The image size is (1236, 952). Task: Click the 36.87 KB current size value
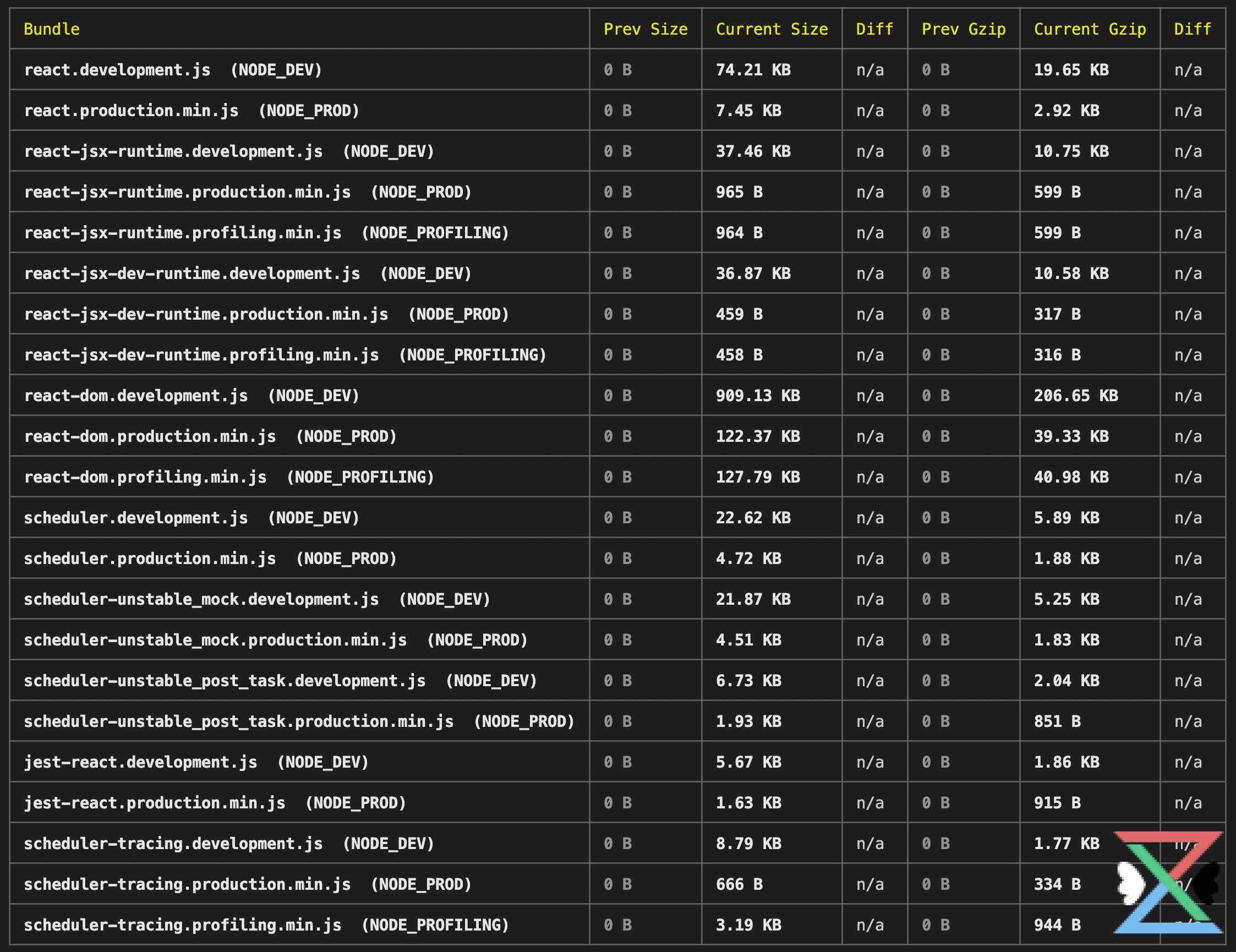click(753, 273)
